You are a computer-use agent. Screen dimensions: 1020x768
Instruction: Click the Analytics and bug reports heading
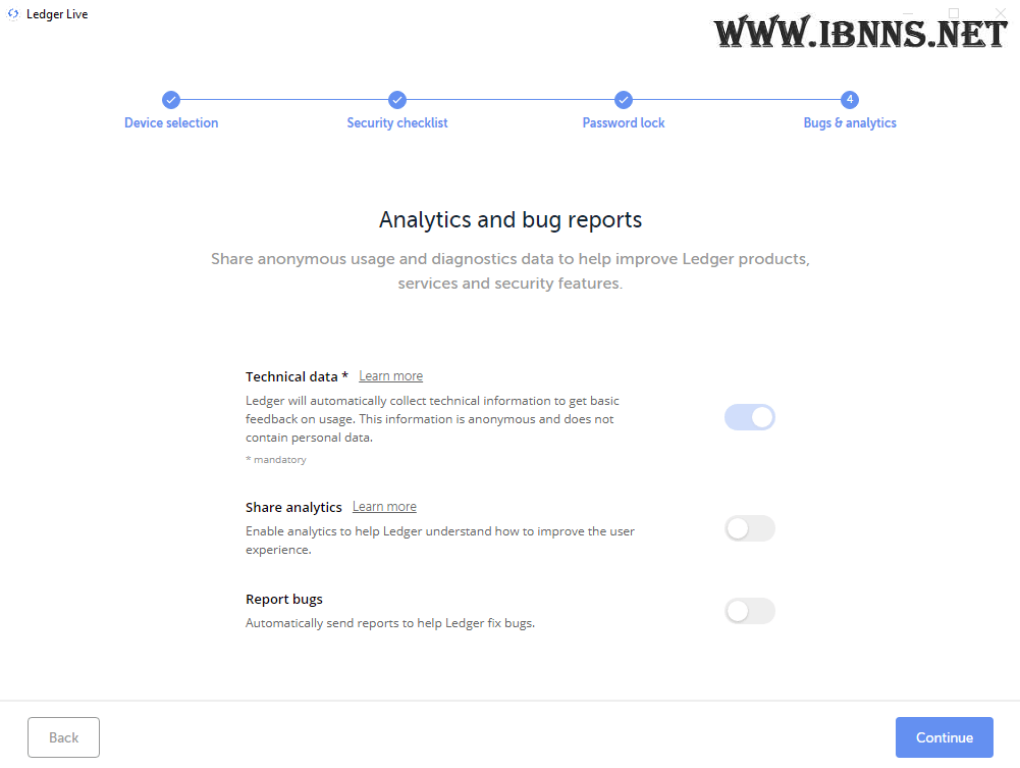511,220
